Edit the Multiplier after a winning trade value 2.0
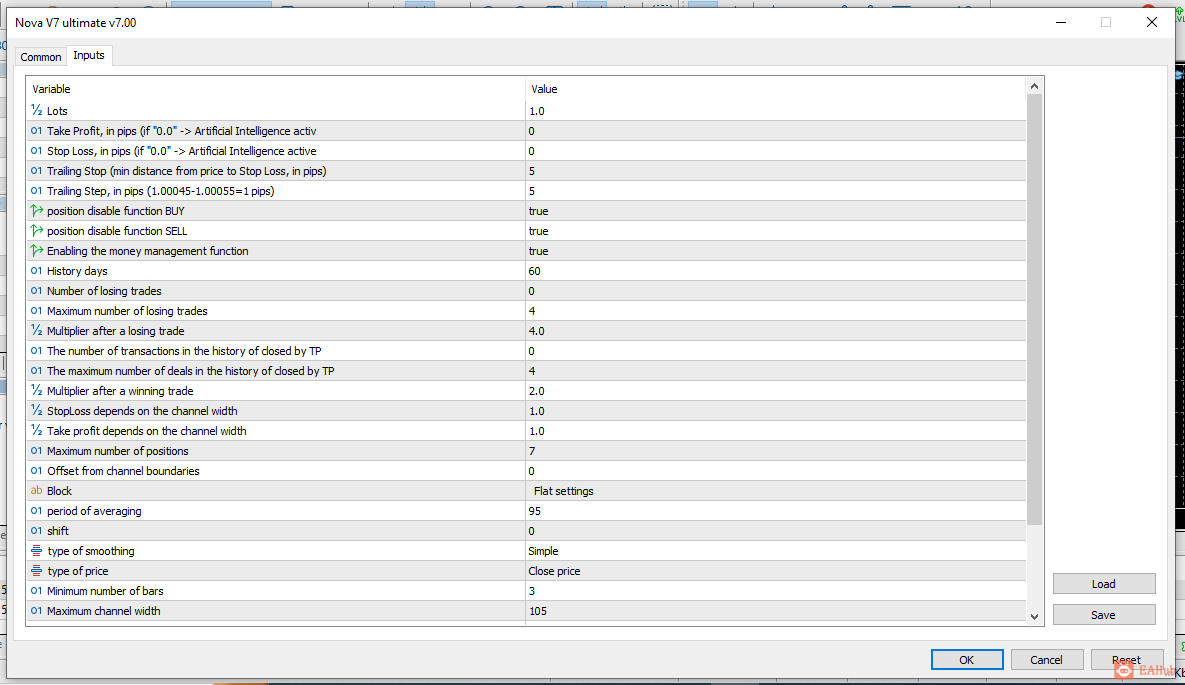Viewport: 1185px width, 685px height. 775,391
